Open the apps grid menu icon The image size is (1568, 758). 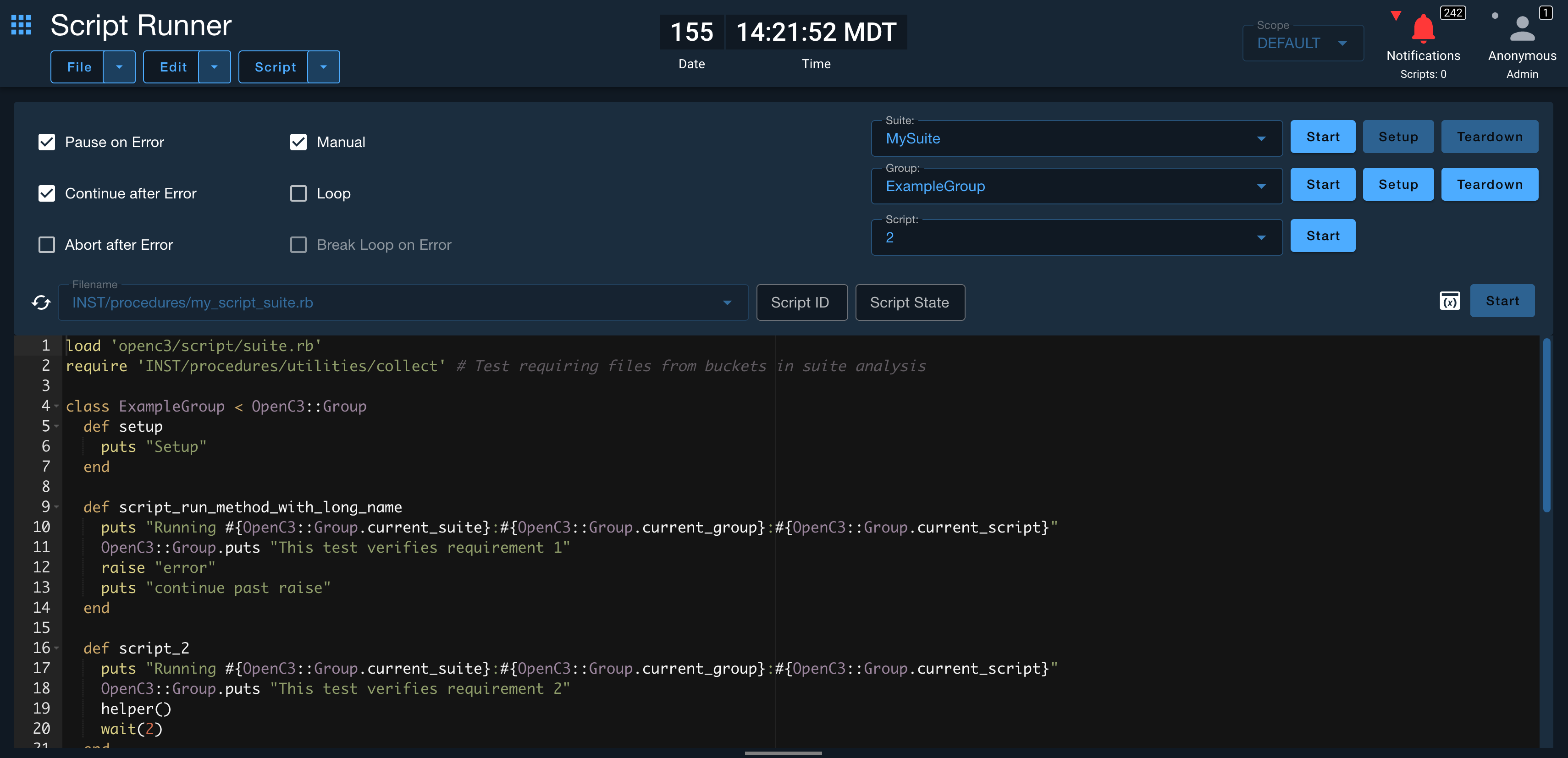tap(21, 25)
